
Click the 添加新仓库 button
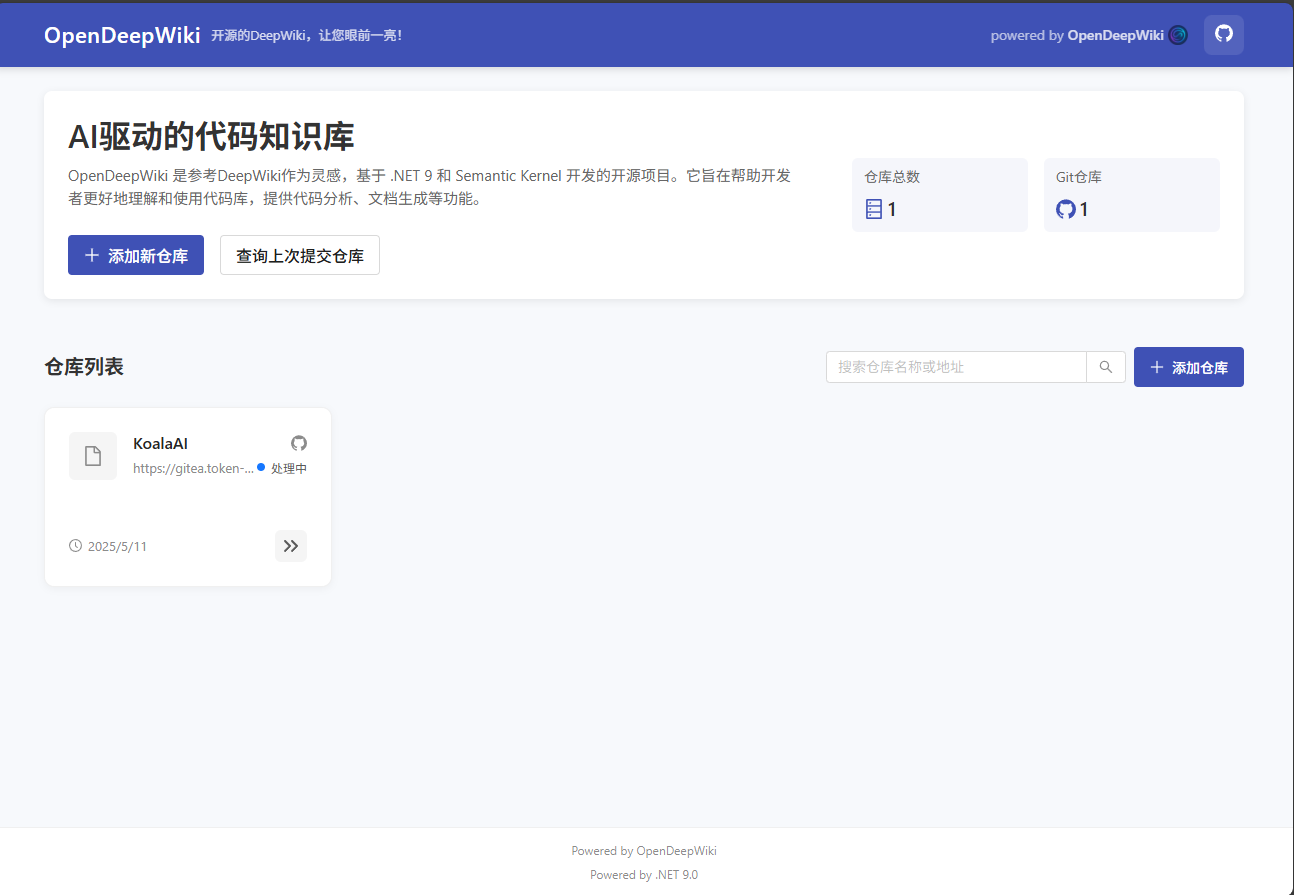pyautogui.click(x=136, y=255)
